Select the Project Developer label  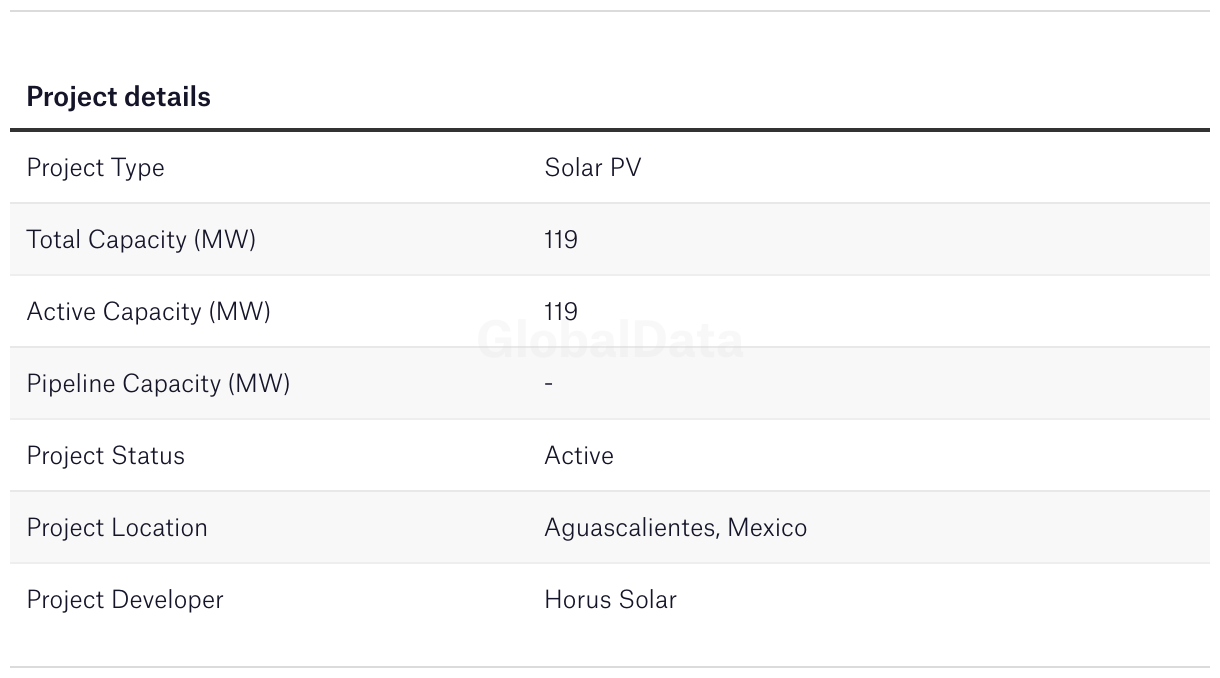tap(125, 600)
